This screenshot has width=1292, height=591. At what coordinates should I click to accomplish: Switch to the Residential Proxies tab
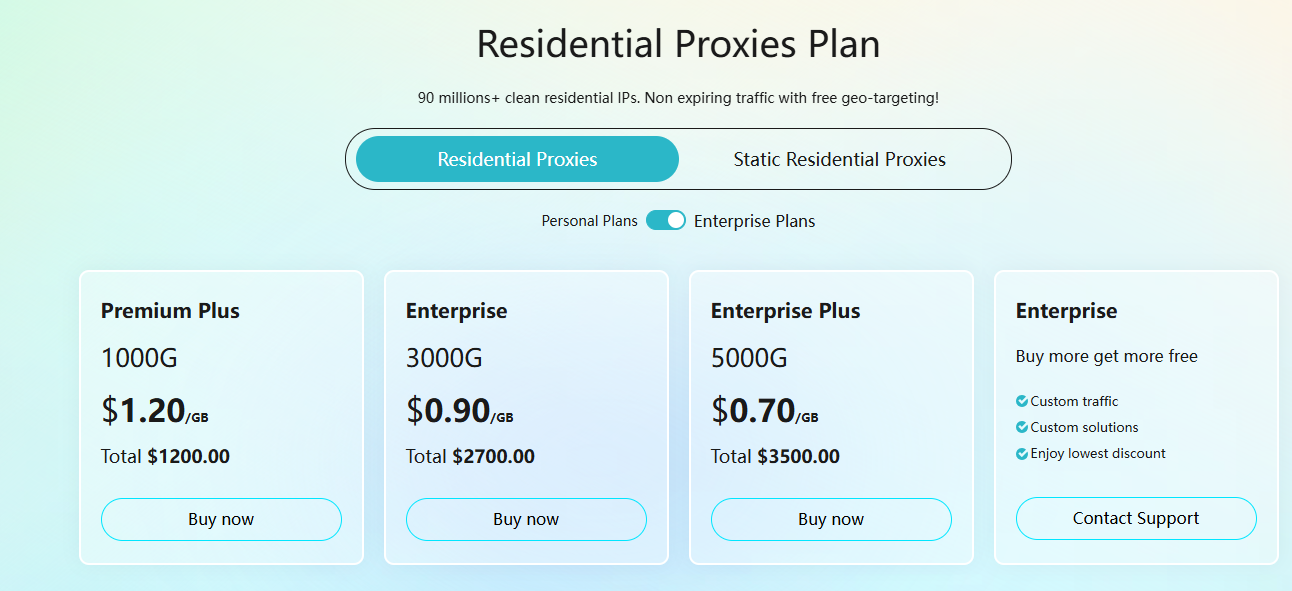coord(517,159)
